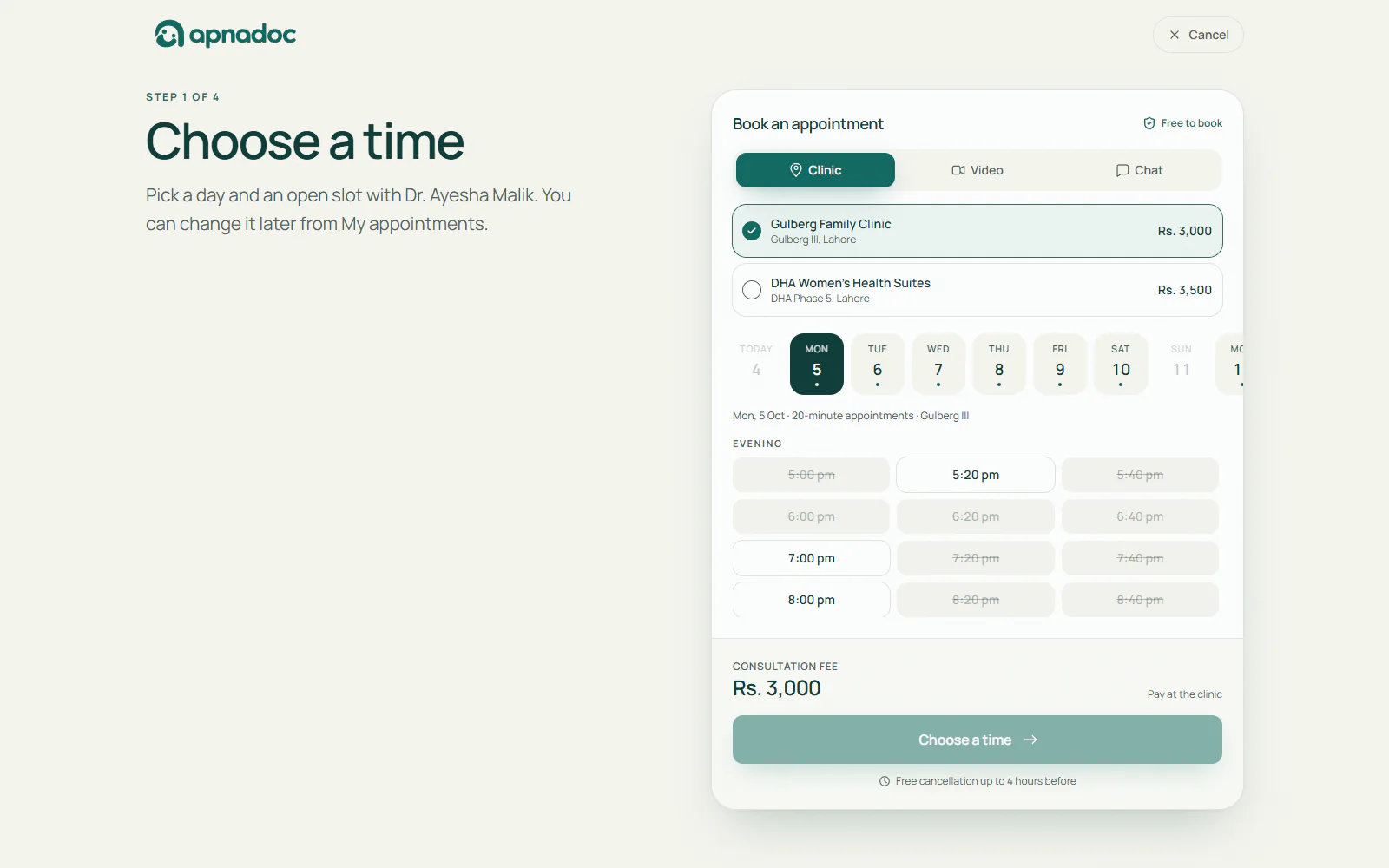The height and width of the screenshot is (868, 1389).
Task: Choose the 7:00 pm slot
Action: 812,558
